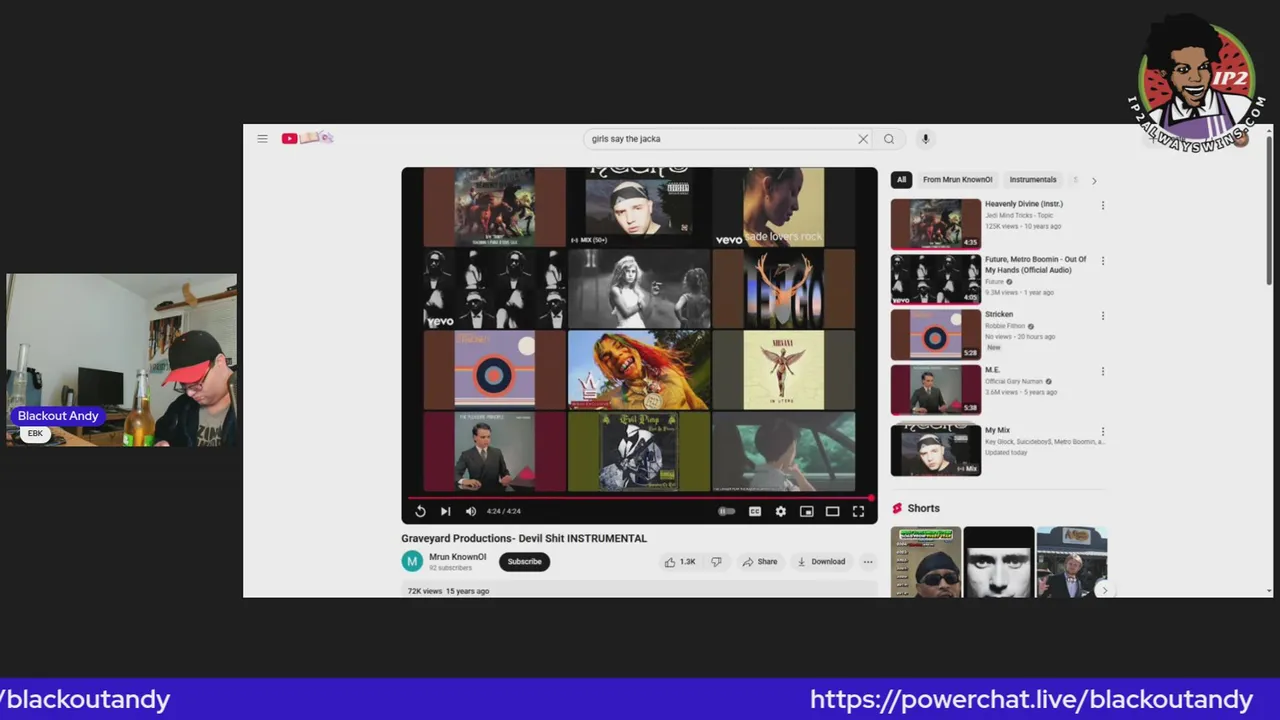Select the 'Instrumentals' filter chip
This screenshot has width=1280, height=720.
1033,180
